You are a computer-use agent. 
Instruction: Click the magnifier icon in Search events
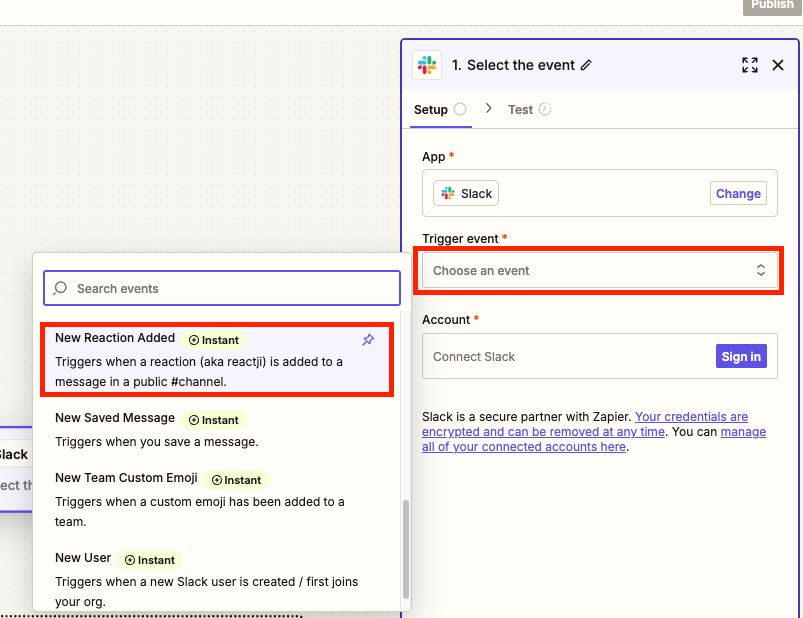tap(60, 288)
